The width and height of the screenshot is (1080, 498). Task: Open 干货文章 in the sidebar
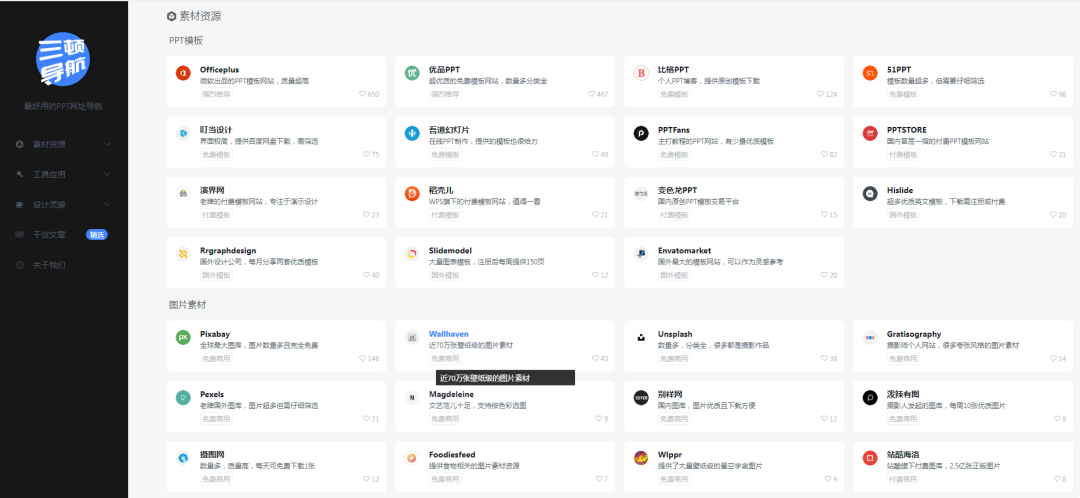[x=49, y=235]
